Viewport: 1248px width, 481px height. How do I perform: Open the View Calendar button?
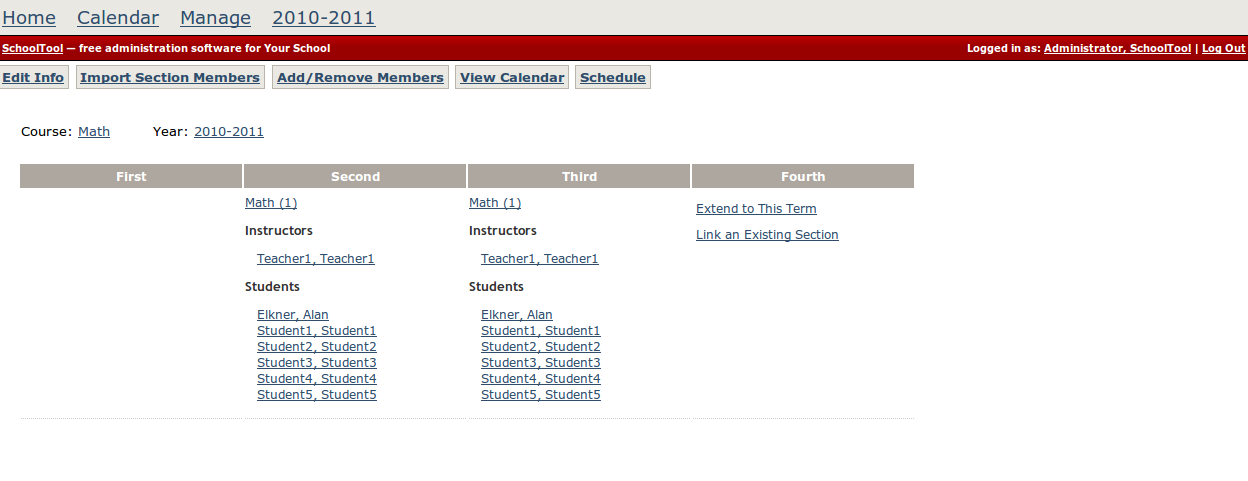tap(512, 78)
